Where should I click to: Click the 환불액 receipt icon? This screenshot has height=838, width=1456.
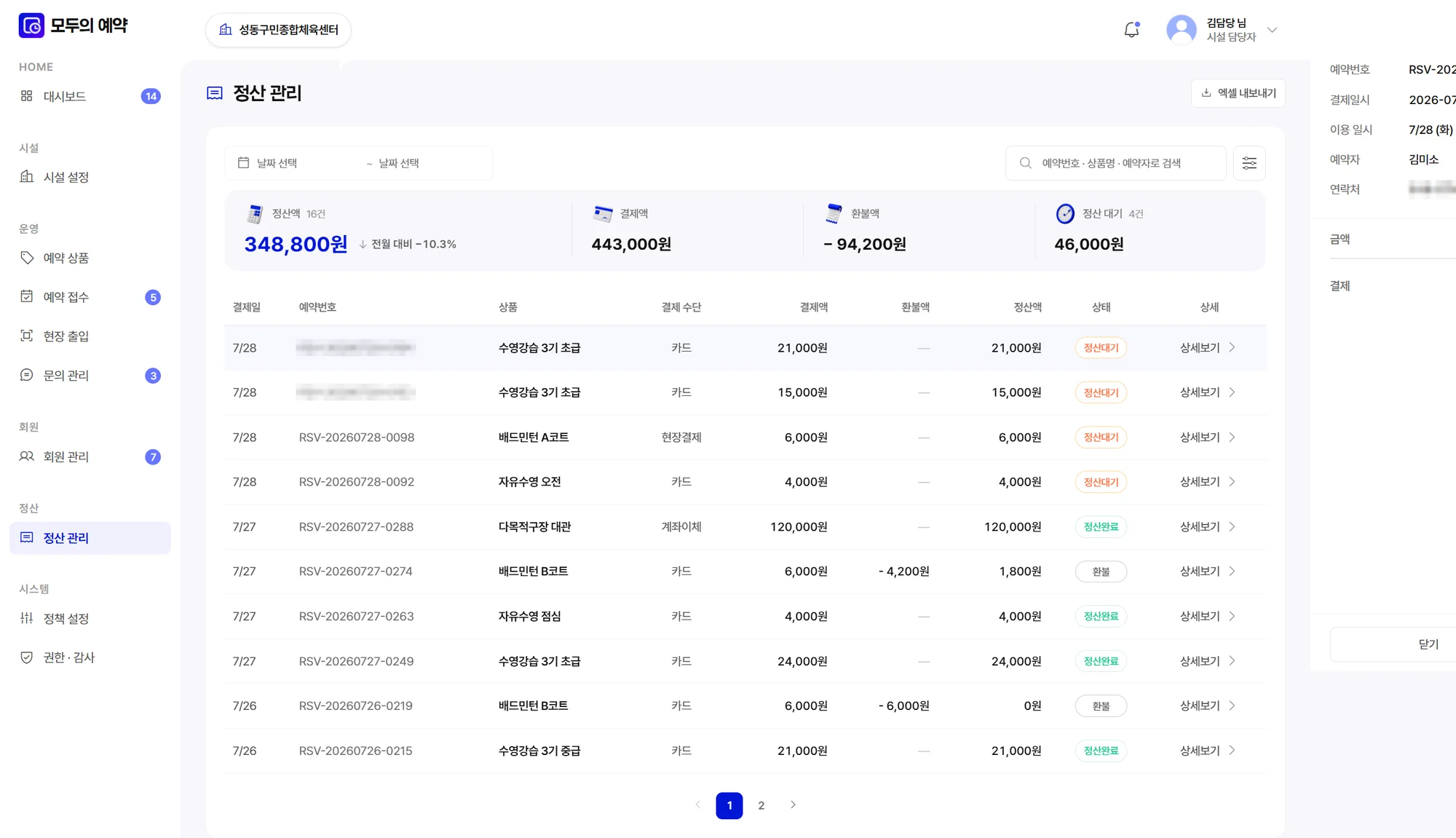pos(834,213)
